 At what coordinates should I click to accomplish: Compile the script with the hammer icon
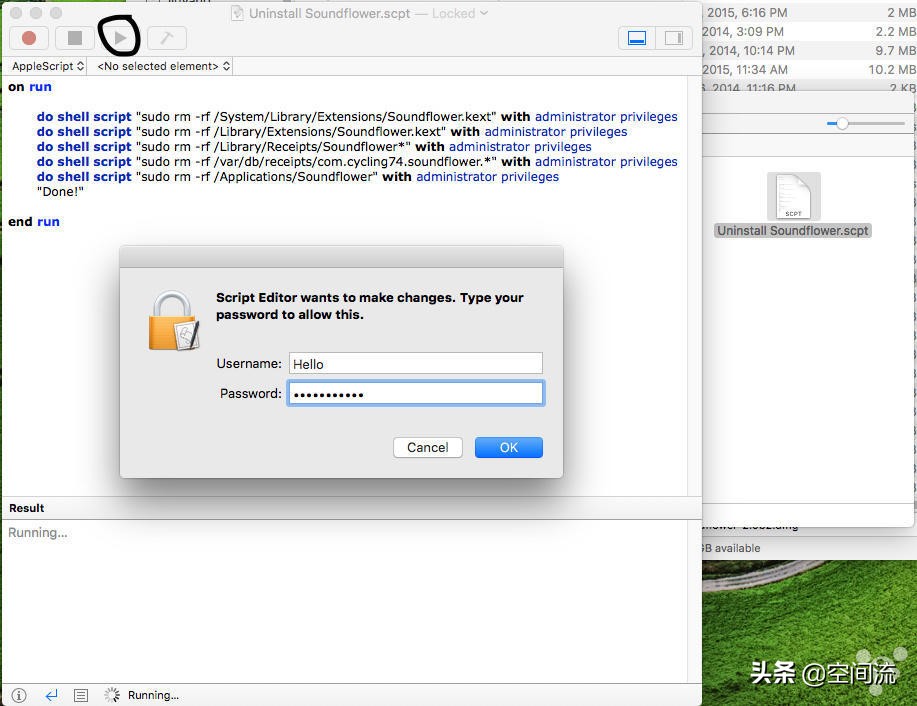[167, 38]
